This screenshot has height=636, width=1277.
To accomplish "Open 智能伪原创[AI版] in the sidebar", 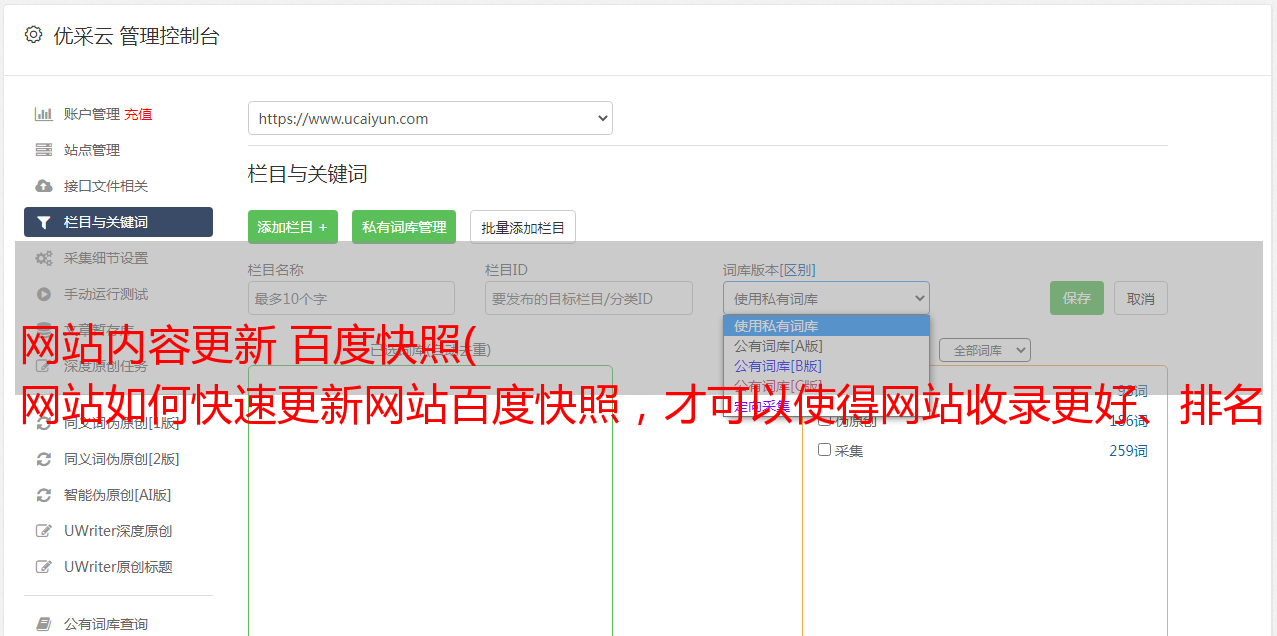I will tap(118, 495).
